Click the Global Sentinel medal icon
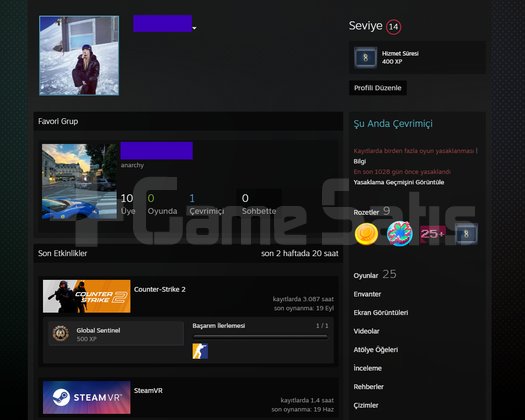The width and height of the screenshot is (525, 420). (61, 334)
